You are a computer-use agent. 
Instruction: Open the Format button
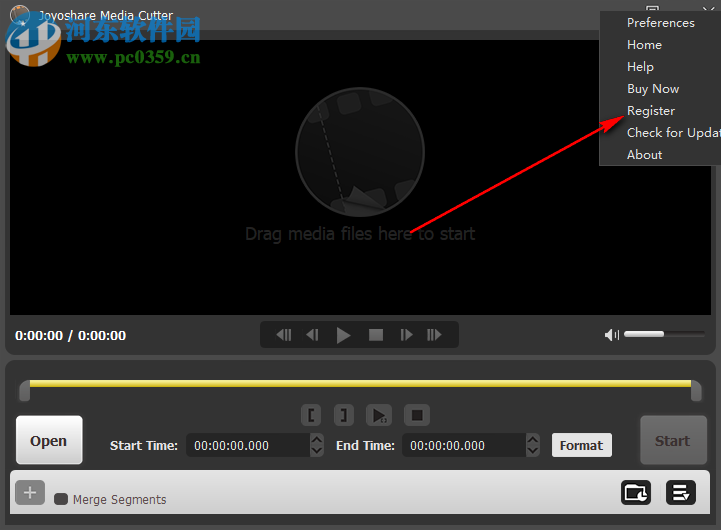click(x=582, y=445)
